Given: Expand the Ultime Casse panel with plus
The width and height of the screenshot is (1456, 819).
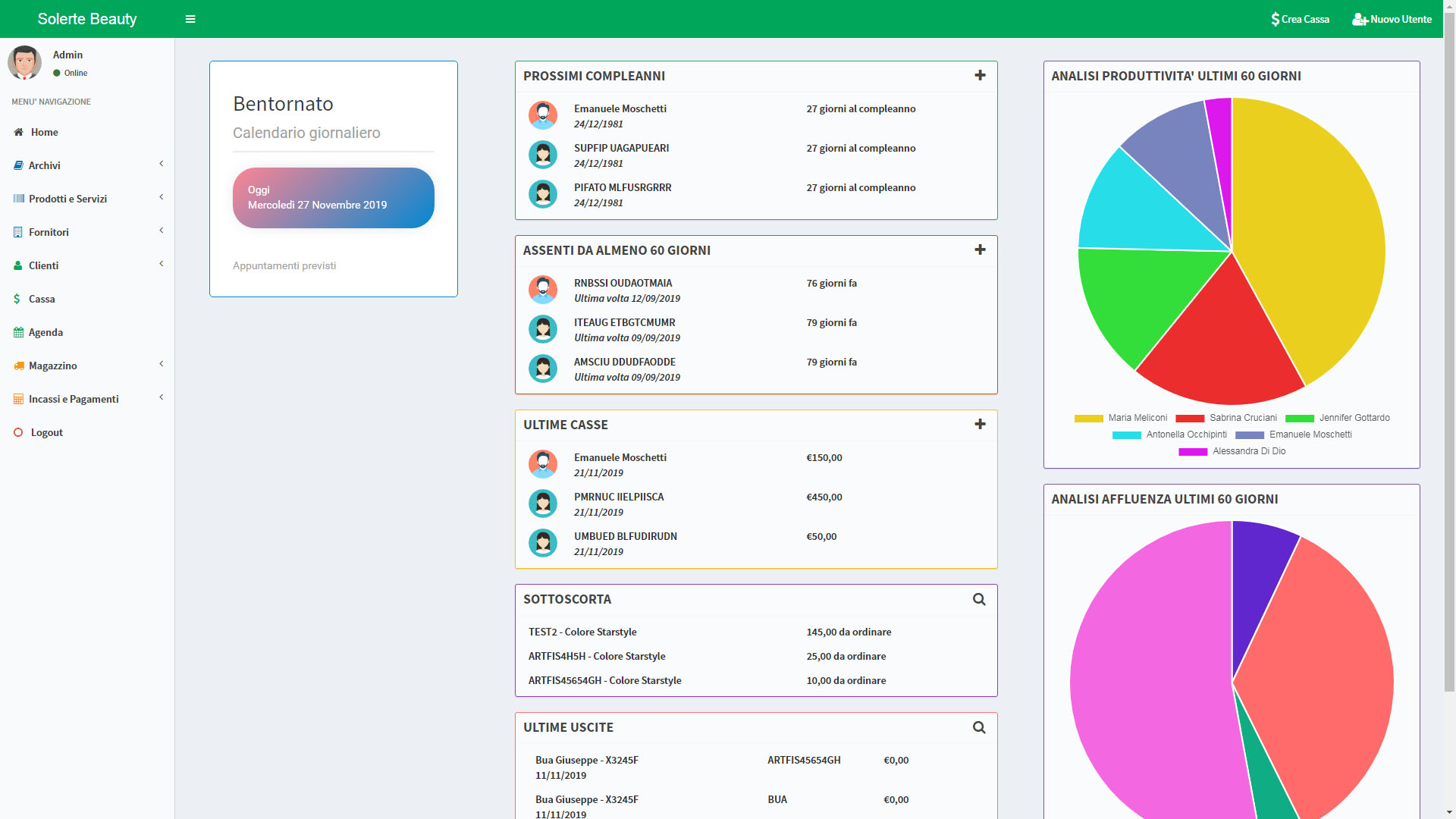Looking at the screenshot, I should click(980, 424).
